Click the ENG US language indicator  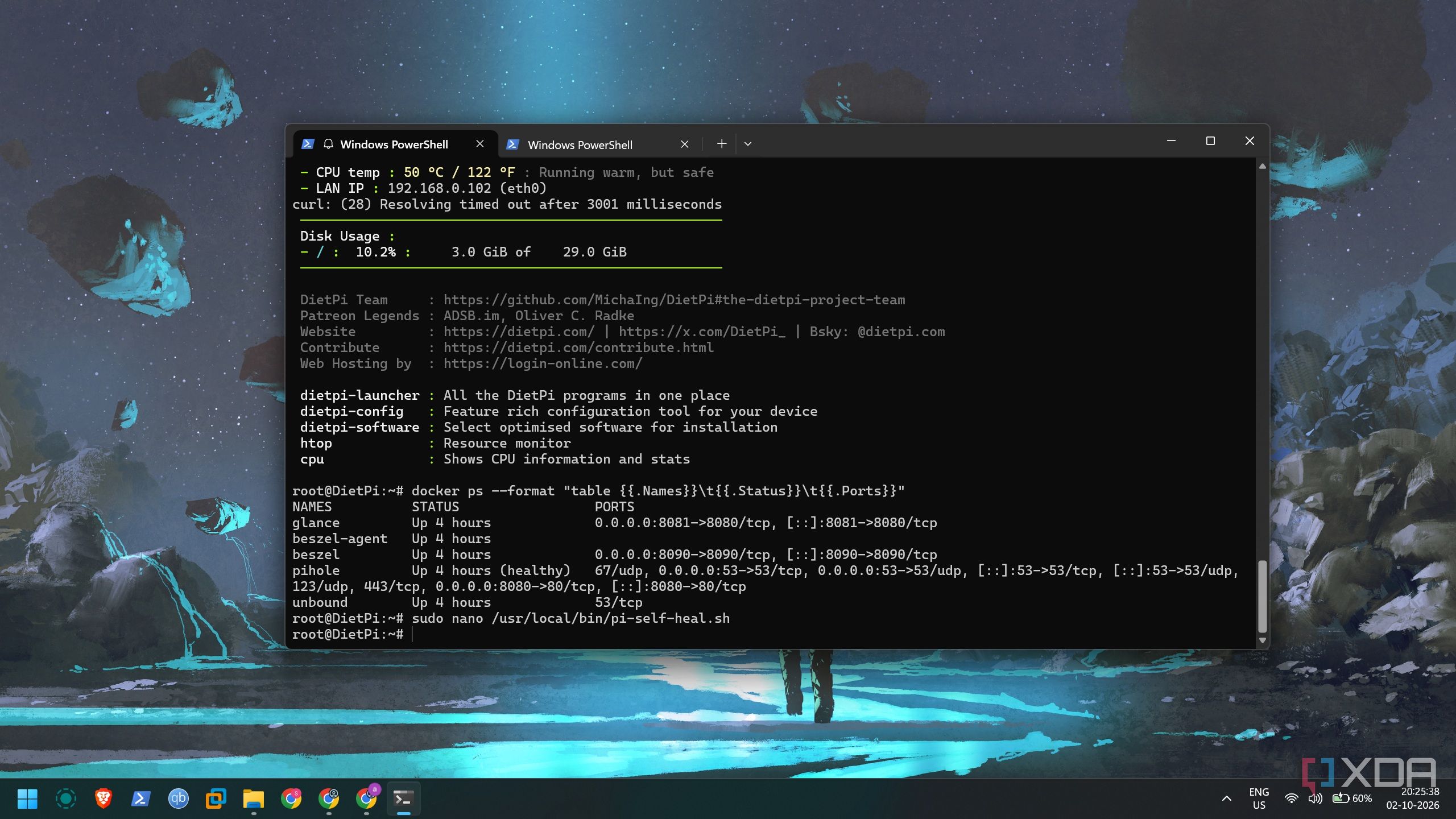click(1259, 799)
